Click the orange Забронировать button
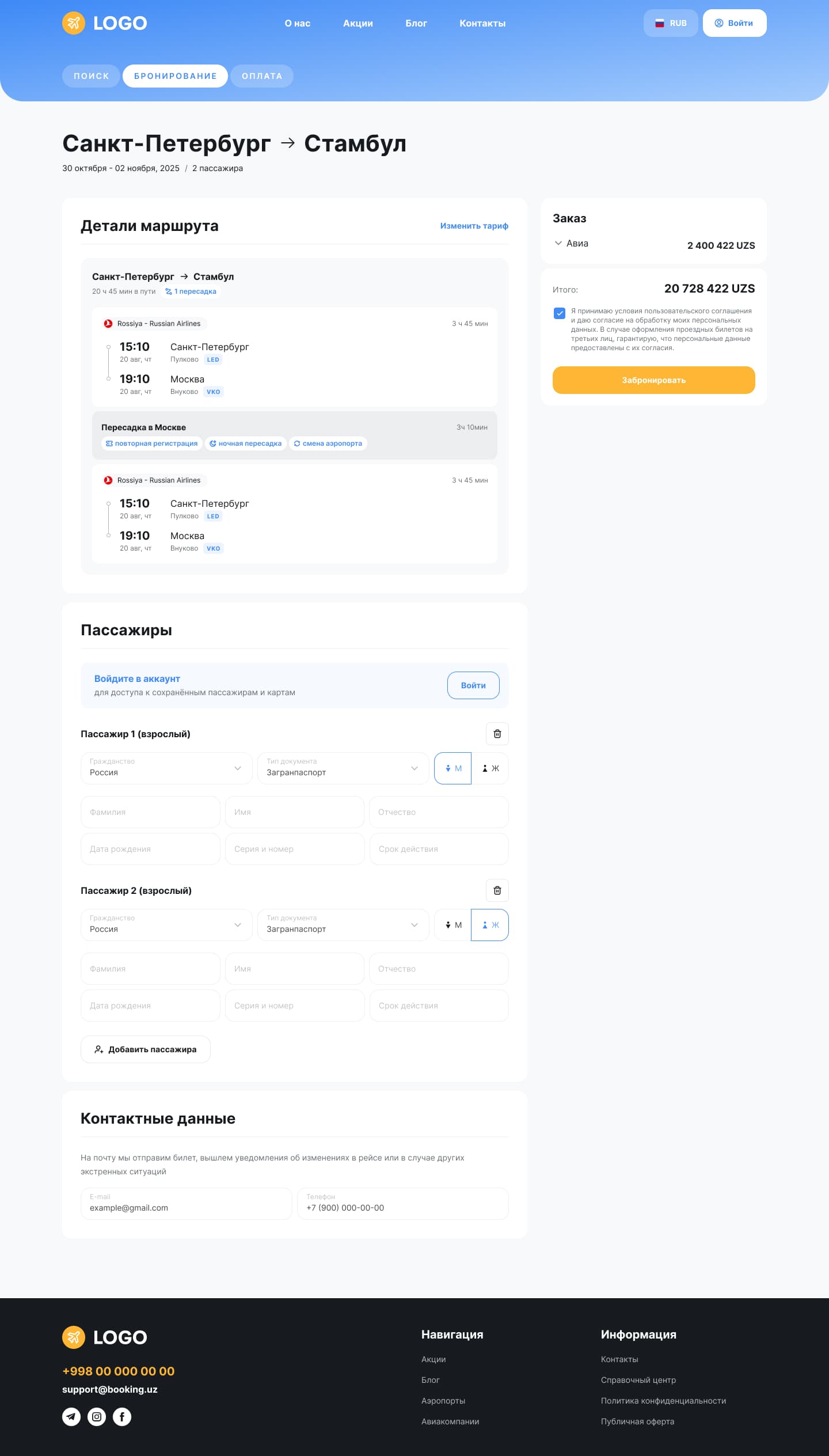Viewport: 829px width, 1456px height. (654, 380)
